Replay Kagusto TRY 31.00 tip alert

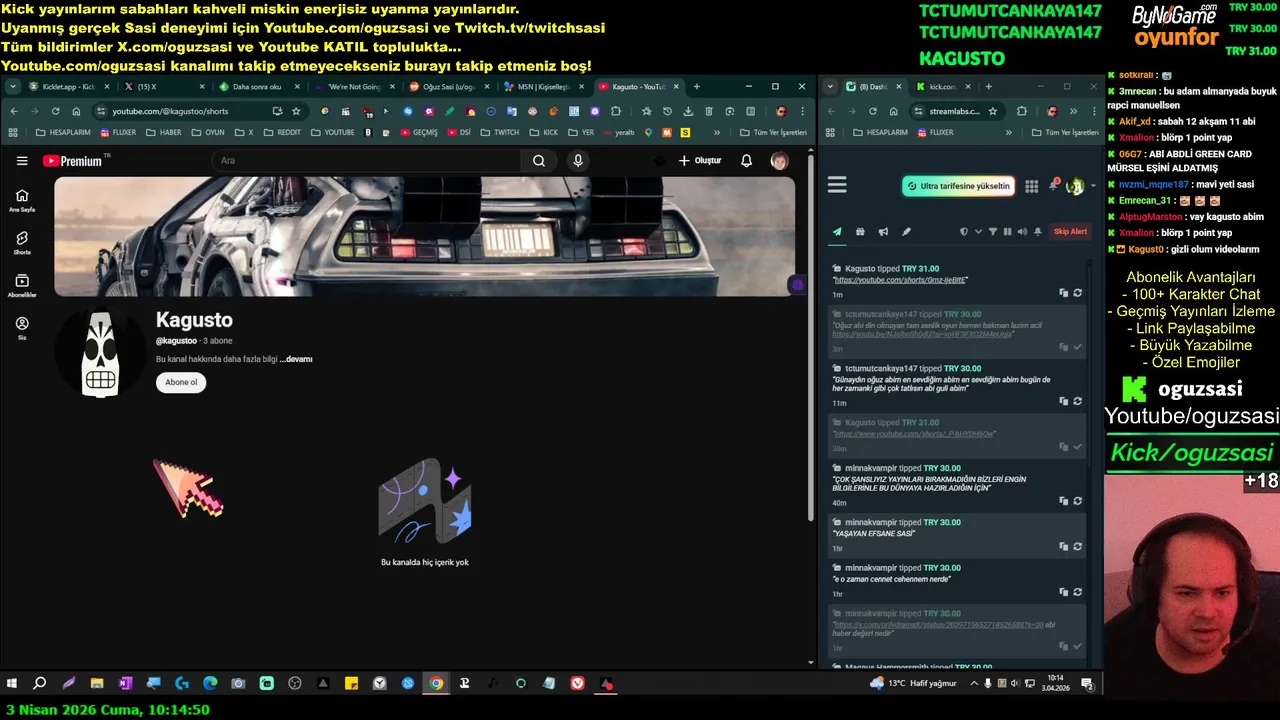[1077, 293]
